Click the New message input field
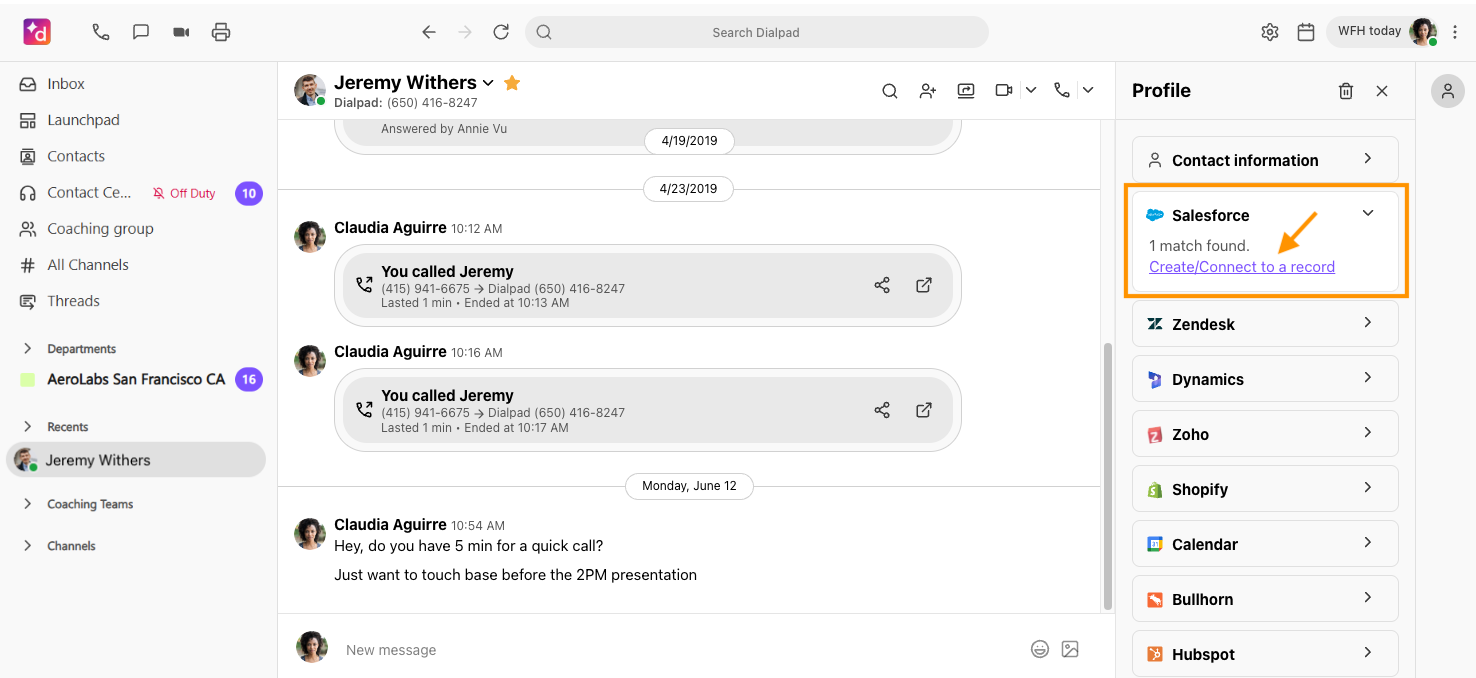This screenshot has height=678, width=1476. (680, 649)
